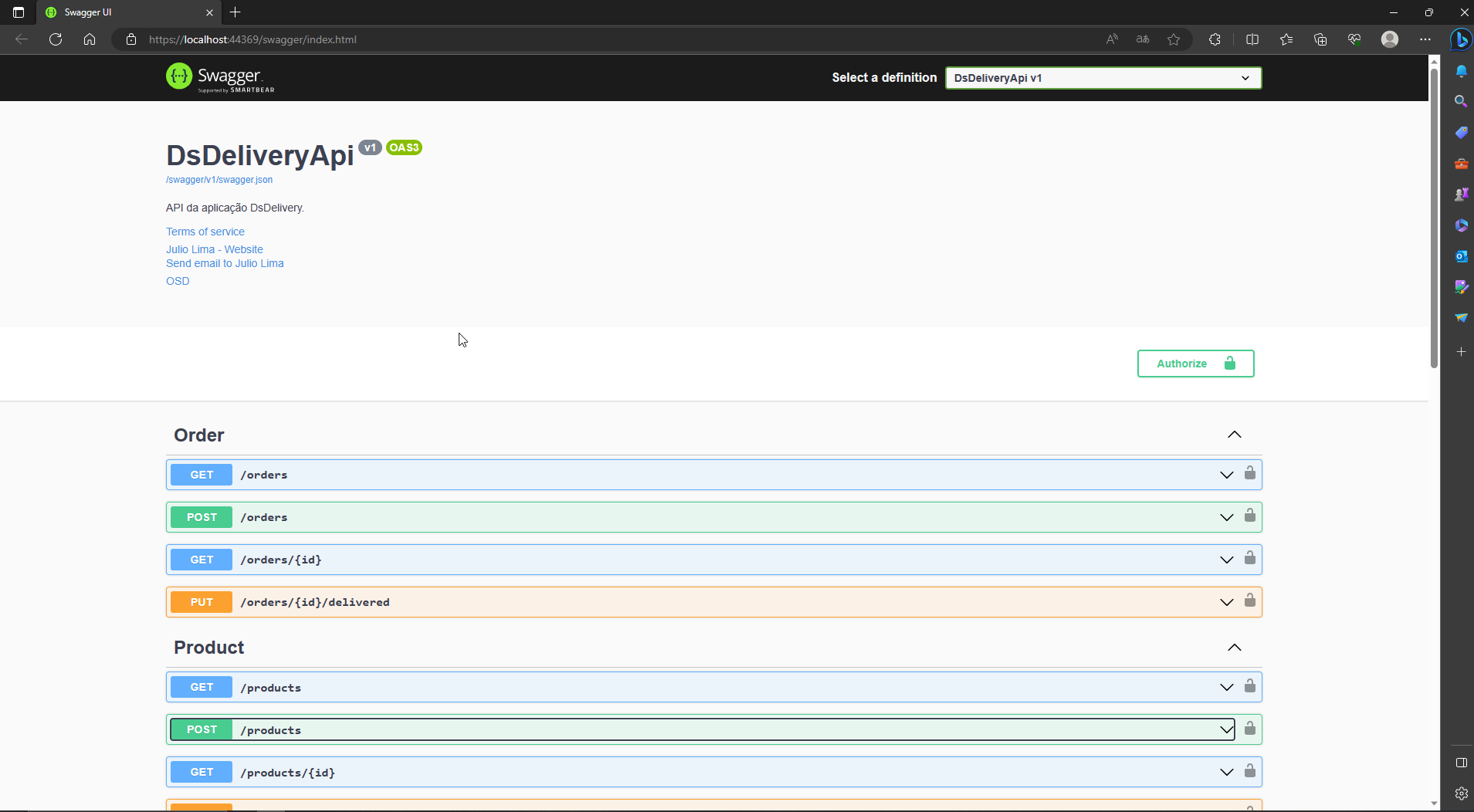This screenshot has height=812, width=1474.
Task: Click the browser address bar URL
Action: [x=252, y=39]
